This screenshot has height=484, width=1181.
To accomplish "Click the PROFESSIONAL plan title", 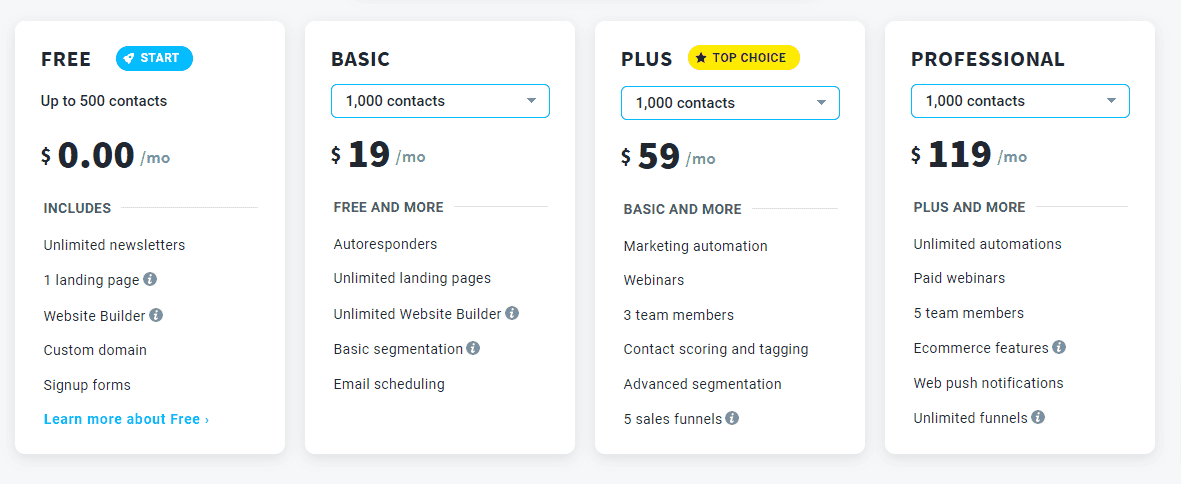I will point(988,59).
